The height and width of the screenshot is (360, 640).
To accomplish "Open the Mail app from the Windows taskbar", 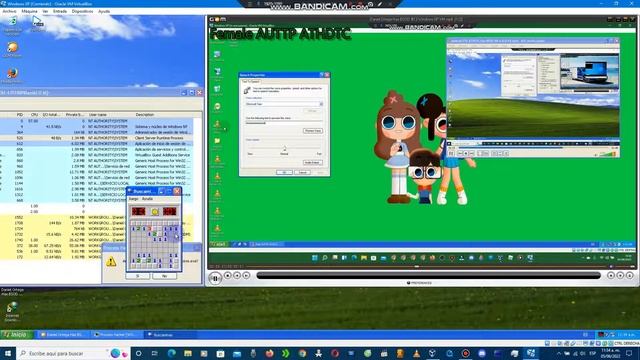I will click(x=237, y=353).
